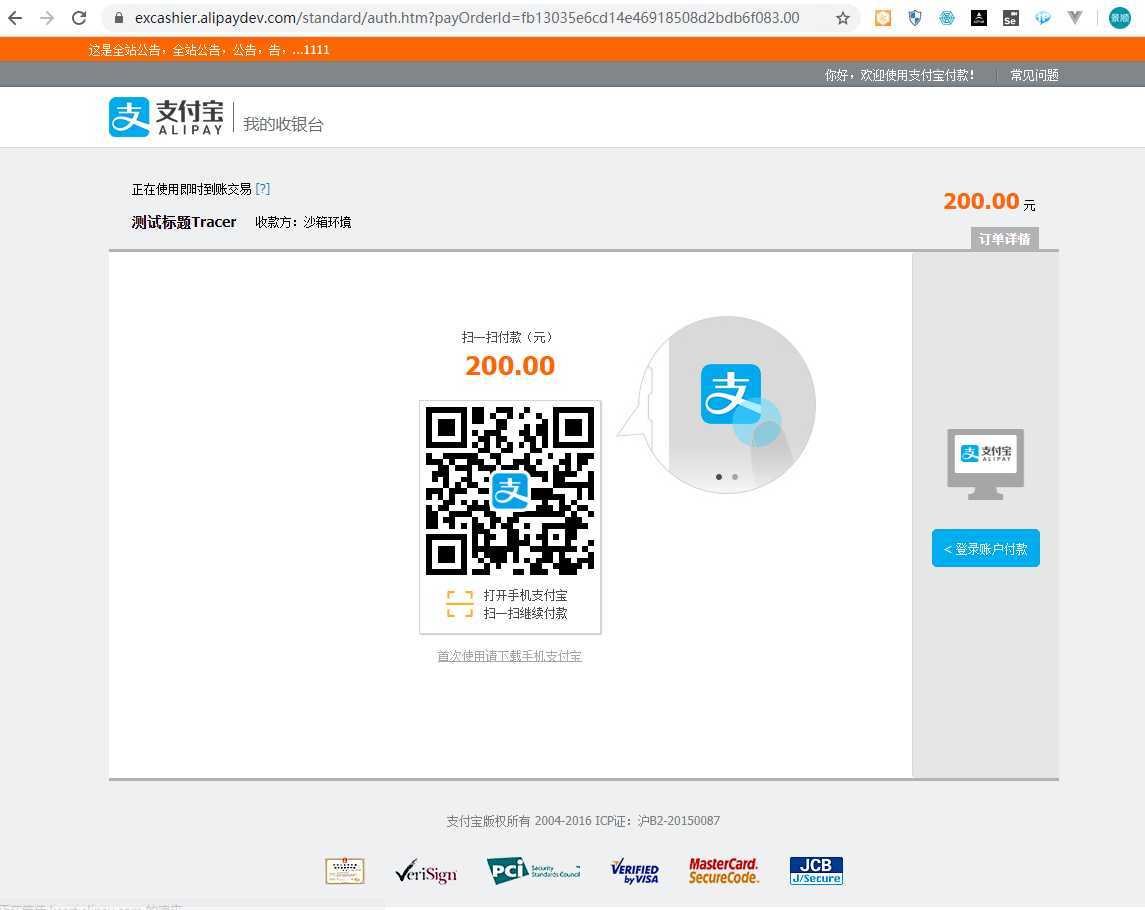Screen dimensions: 1145x910
Task: Click the 全站公告 announcement text in orange bar
Action: tap(208, 50)
